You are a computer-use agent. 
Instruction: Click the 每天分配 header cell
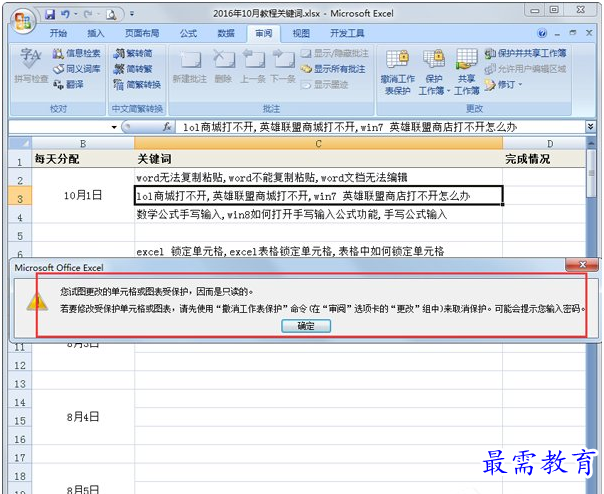(x=83, y=159)
